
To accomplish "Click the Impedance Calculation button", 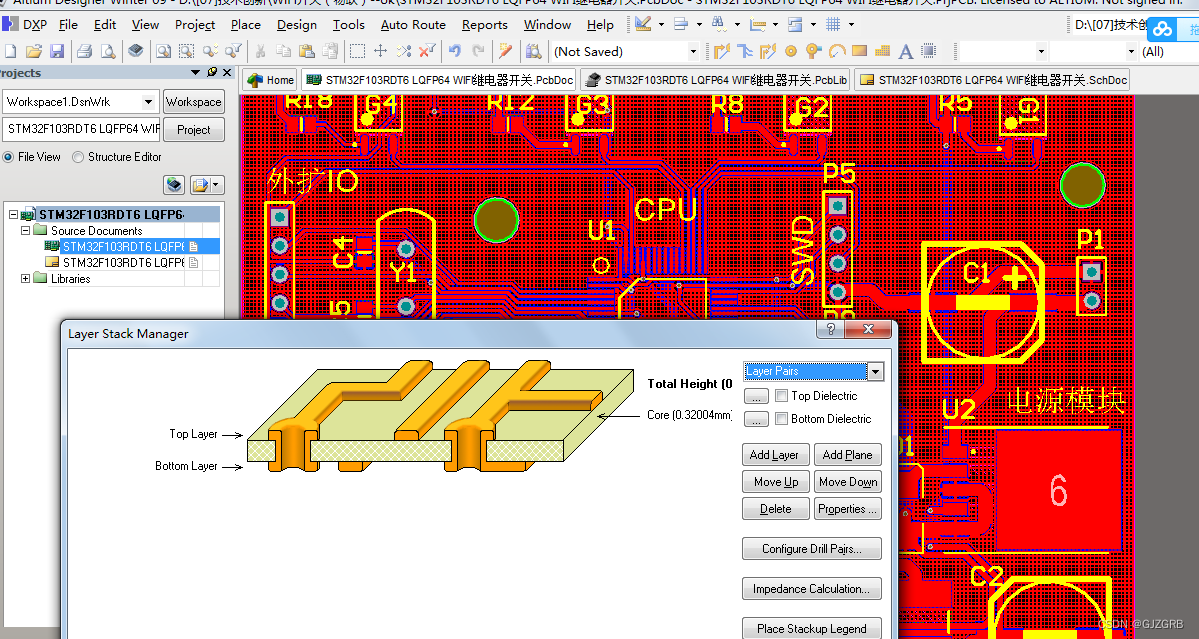I will click(811, 588).
